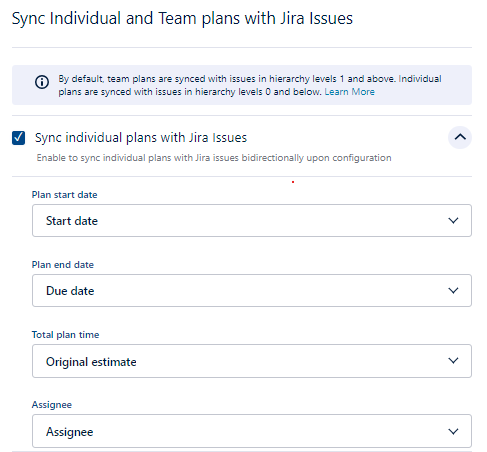Click the Enable to sync description text
The width and height of the screenshot is (487, 452).
(214, 158)
